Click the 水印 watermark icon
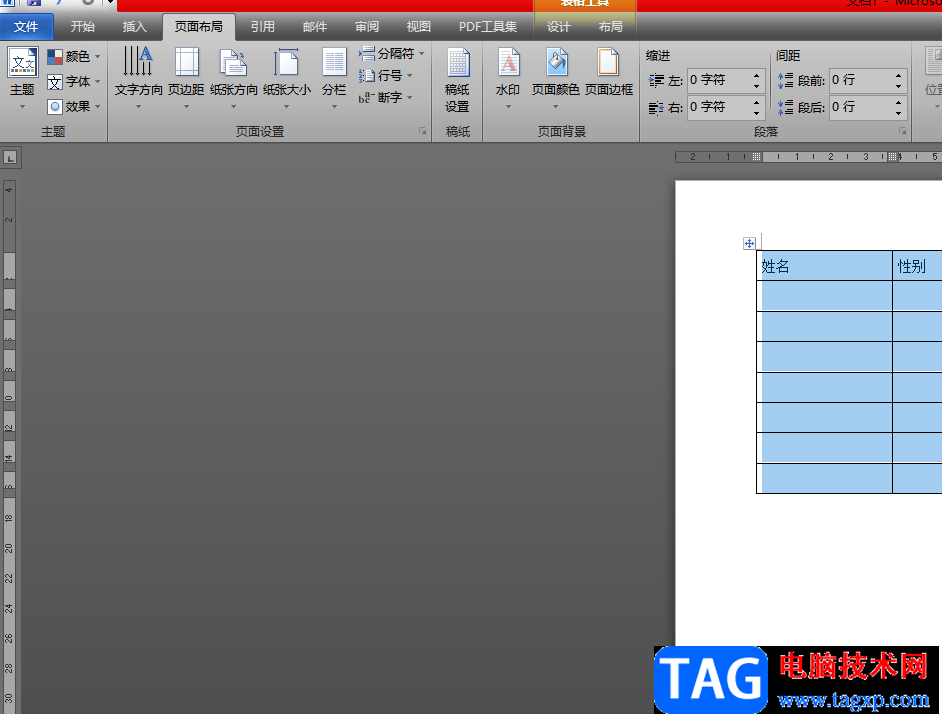The width and height of the screenshot is (942, 714). click(x=508, y=63)
